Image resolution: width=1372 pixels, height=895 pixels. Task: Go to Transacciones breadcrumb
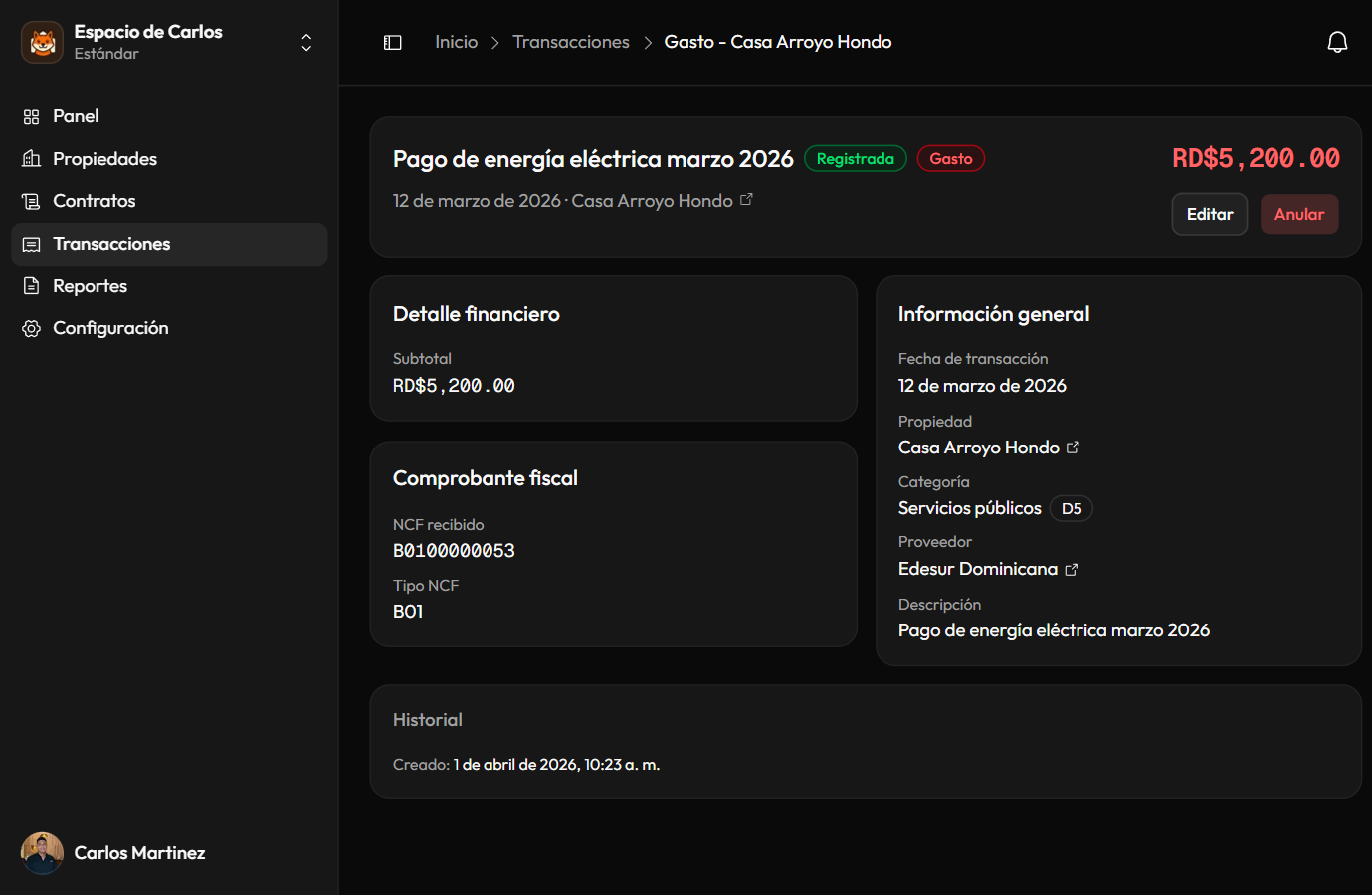click(x=571, y=42)
